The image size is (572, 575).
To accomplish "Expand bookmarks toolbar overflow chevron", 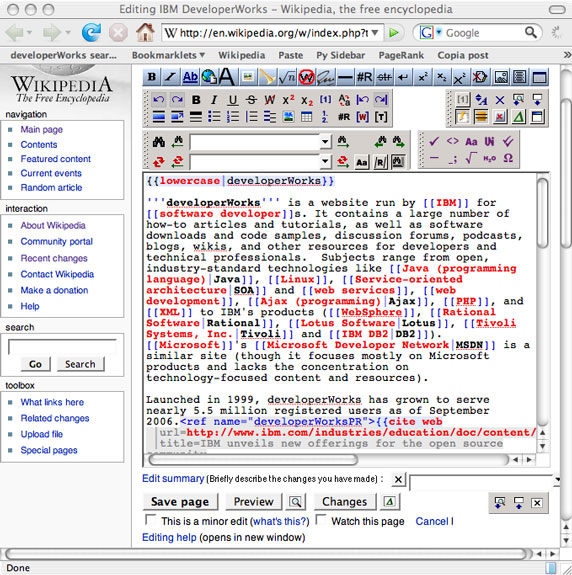I will pyautogui.click(x=567, y=55).
